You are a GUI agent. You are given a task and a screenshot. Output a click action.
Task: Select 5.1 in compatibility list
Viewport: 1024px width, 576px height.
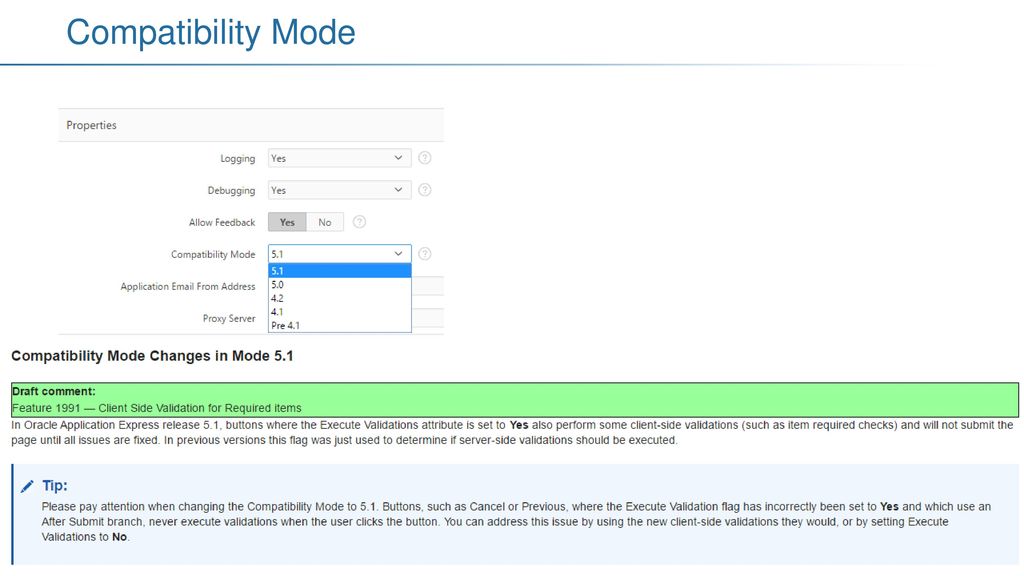click(x=340, y=270)
